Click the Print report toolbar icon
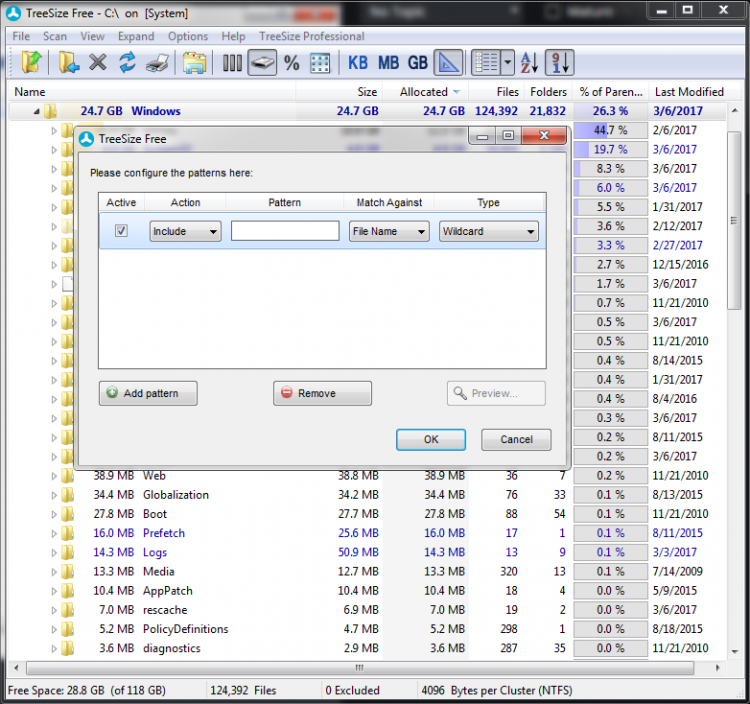This screenshot has height=704, width=750. click(x=157, y=63)
